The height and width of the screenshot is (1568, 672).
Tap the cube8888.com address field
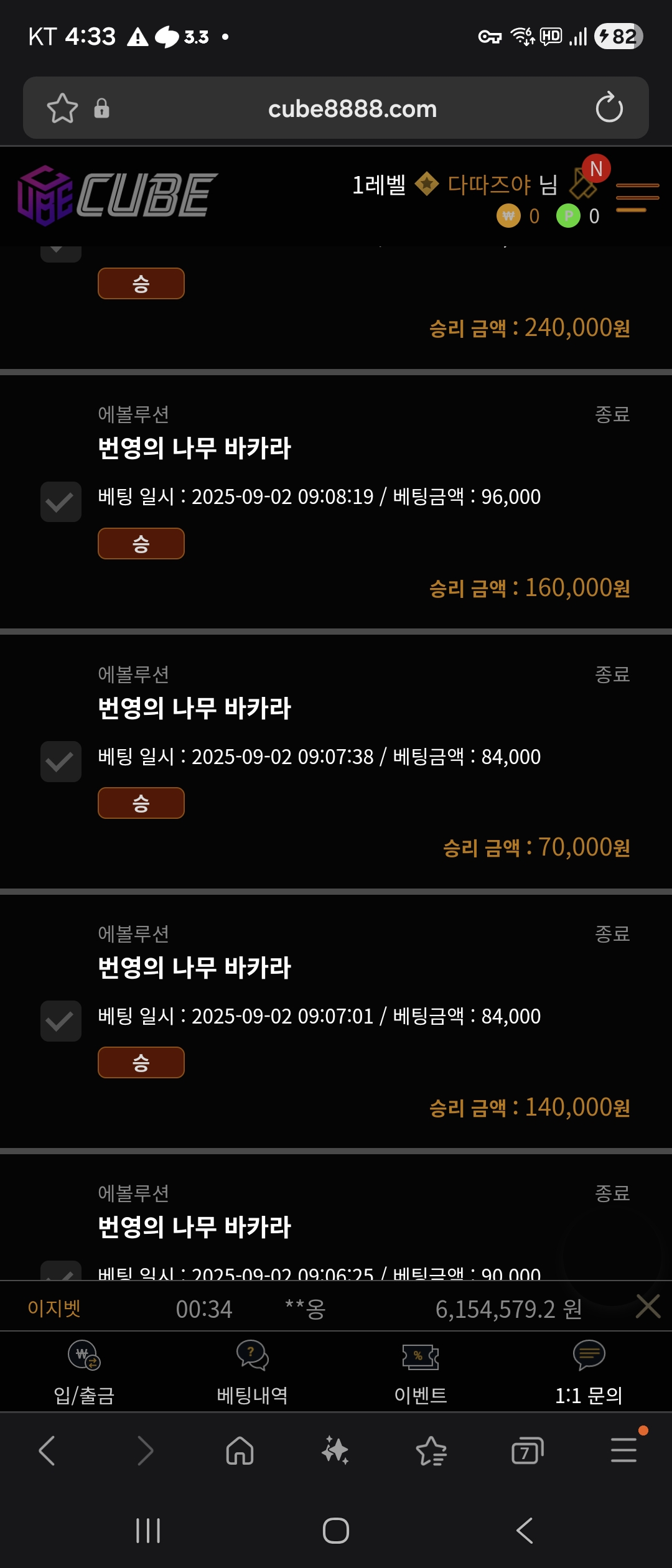352,109
